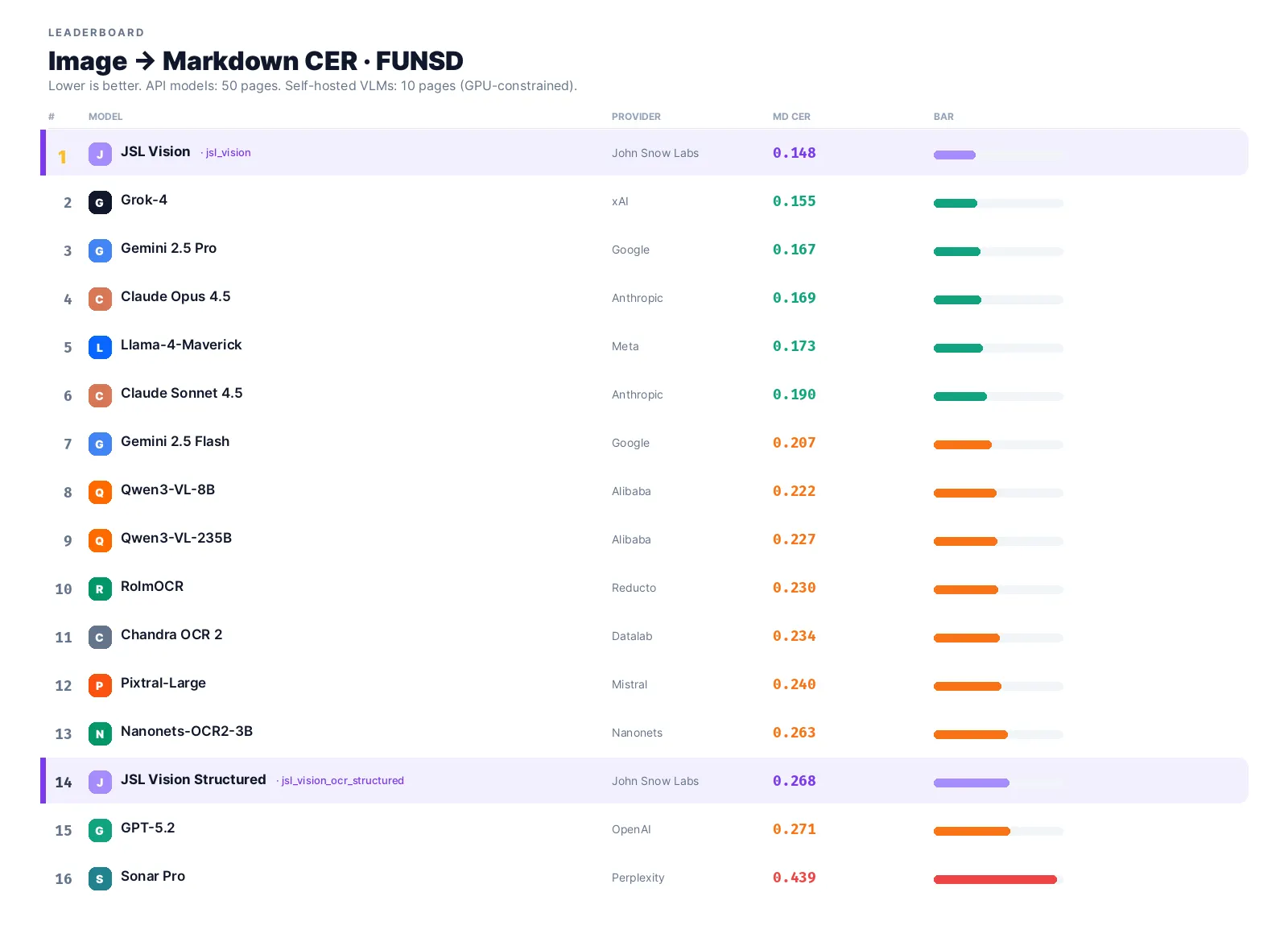
Task: Click the Sonar Pro model name
Action: (x=153, y=876)
